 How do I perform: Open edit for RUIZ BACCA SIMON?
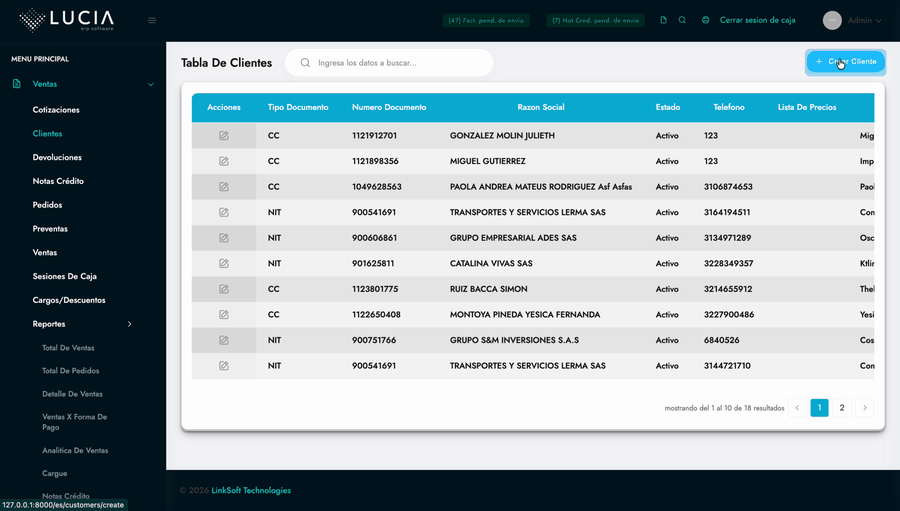tap(224, 290)
